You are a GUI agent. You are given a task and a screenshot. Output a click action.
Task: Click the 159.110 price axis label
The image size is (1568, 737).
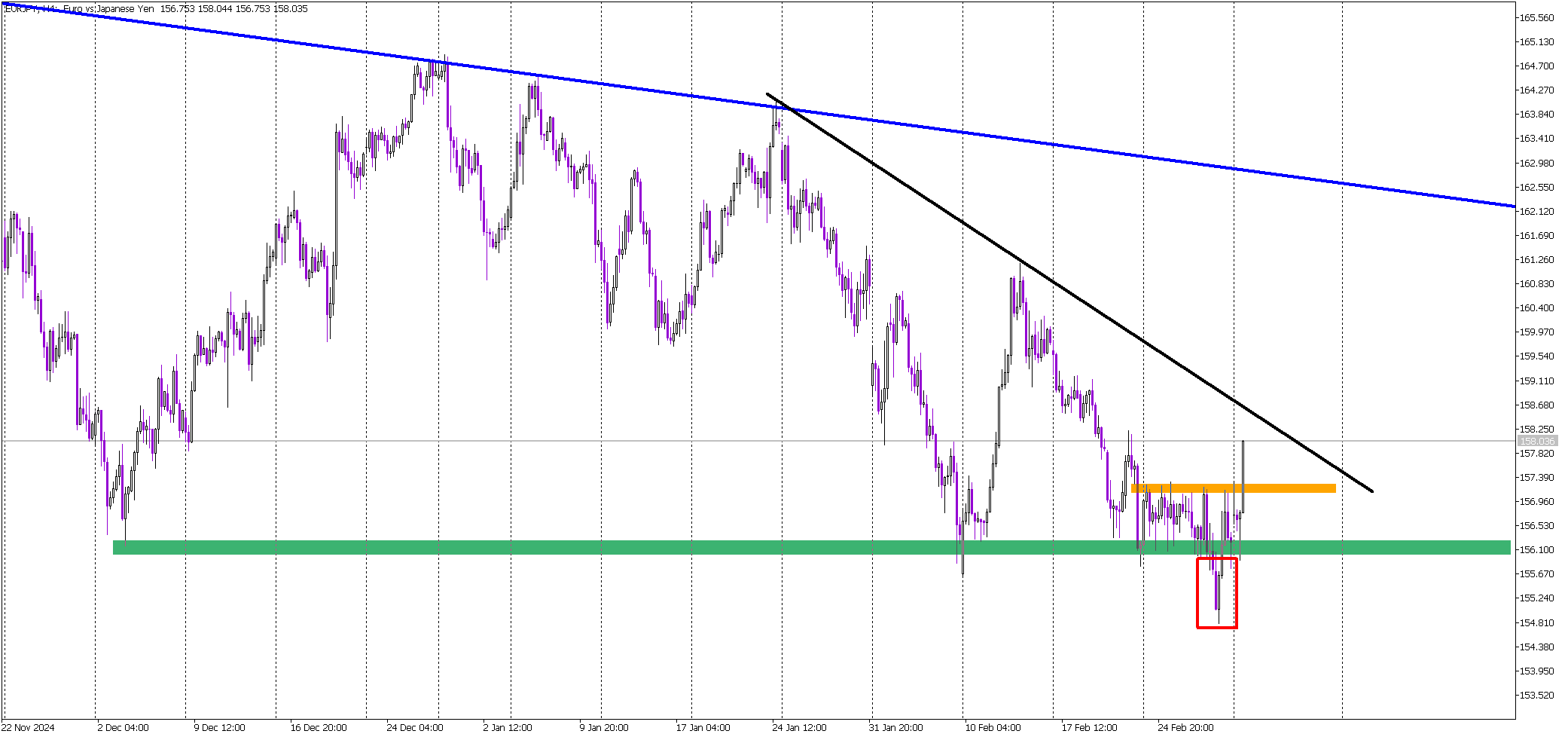tap(1536, 381)
